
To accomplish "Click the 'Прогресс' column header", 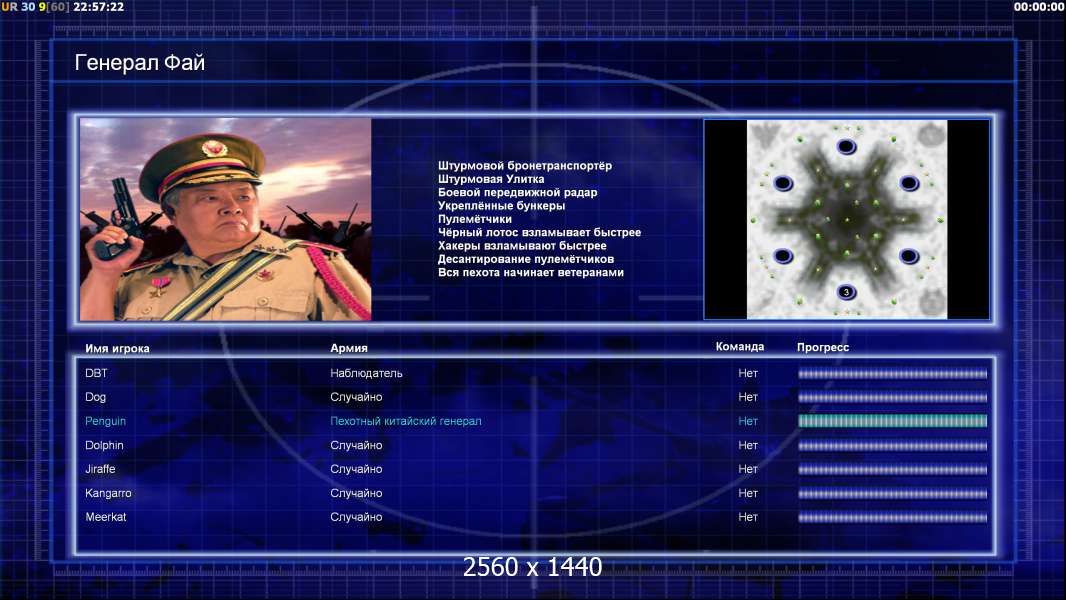I will (823, 347).
